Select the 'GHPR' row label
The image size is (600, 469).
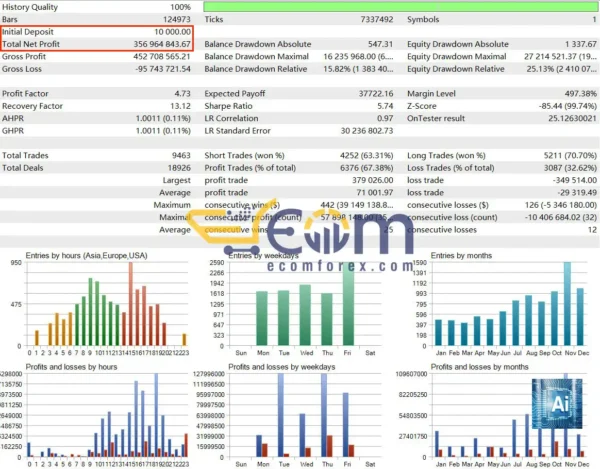(x=13, y=131)
